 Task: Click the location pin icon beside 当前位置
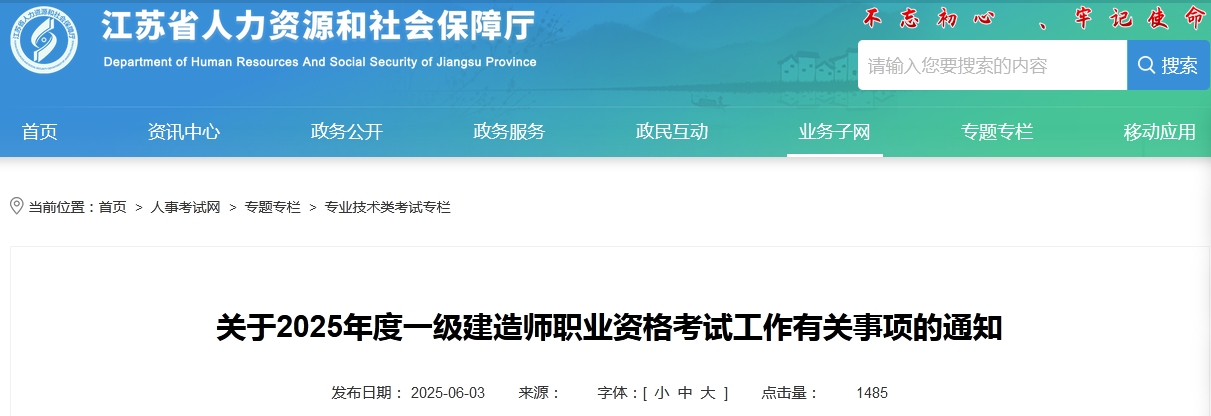click(x=16, y=206)
